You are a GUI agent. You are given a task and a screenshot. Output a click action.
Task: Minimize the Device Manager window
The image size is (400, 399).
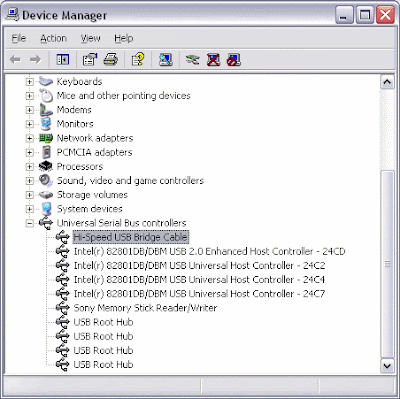point(344,15)
